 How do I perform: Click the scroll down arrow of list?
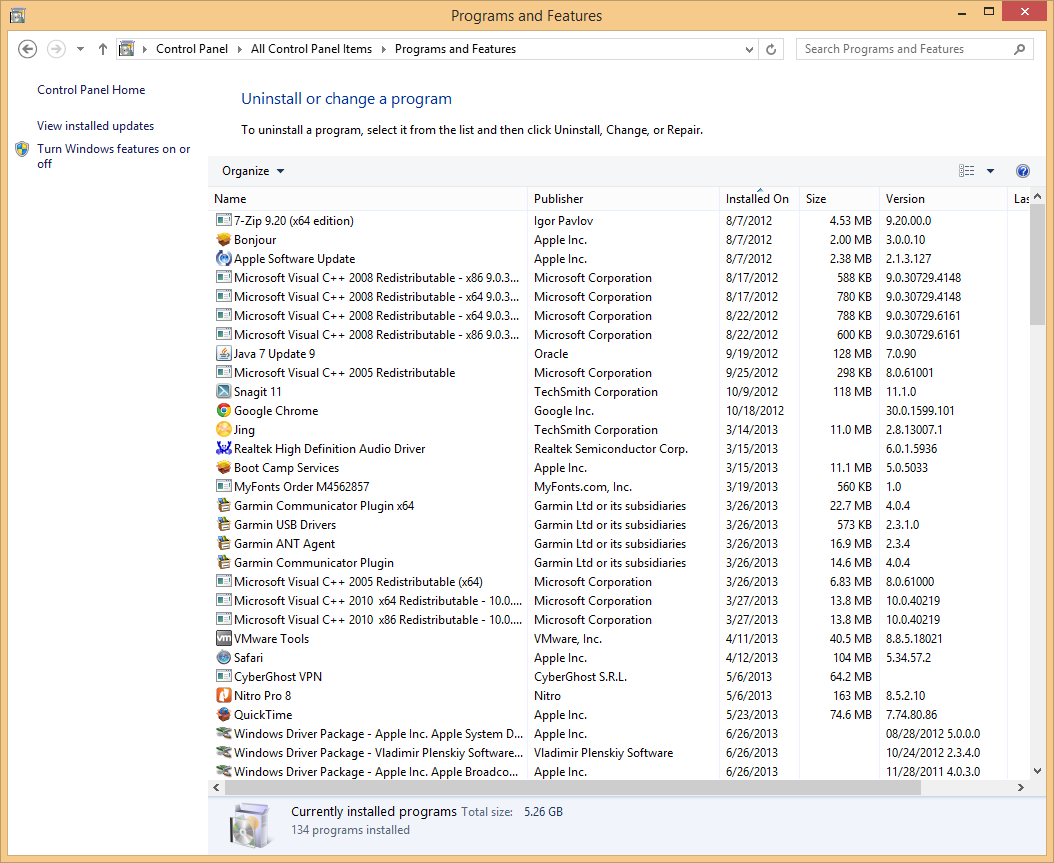click(1037, 771)
